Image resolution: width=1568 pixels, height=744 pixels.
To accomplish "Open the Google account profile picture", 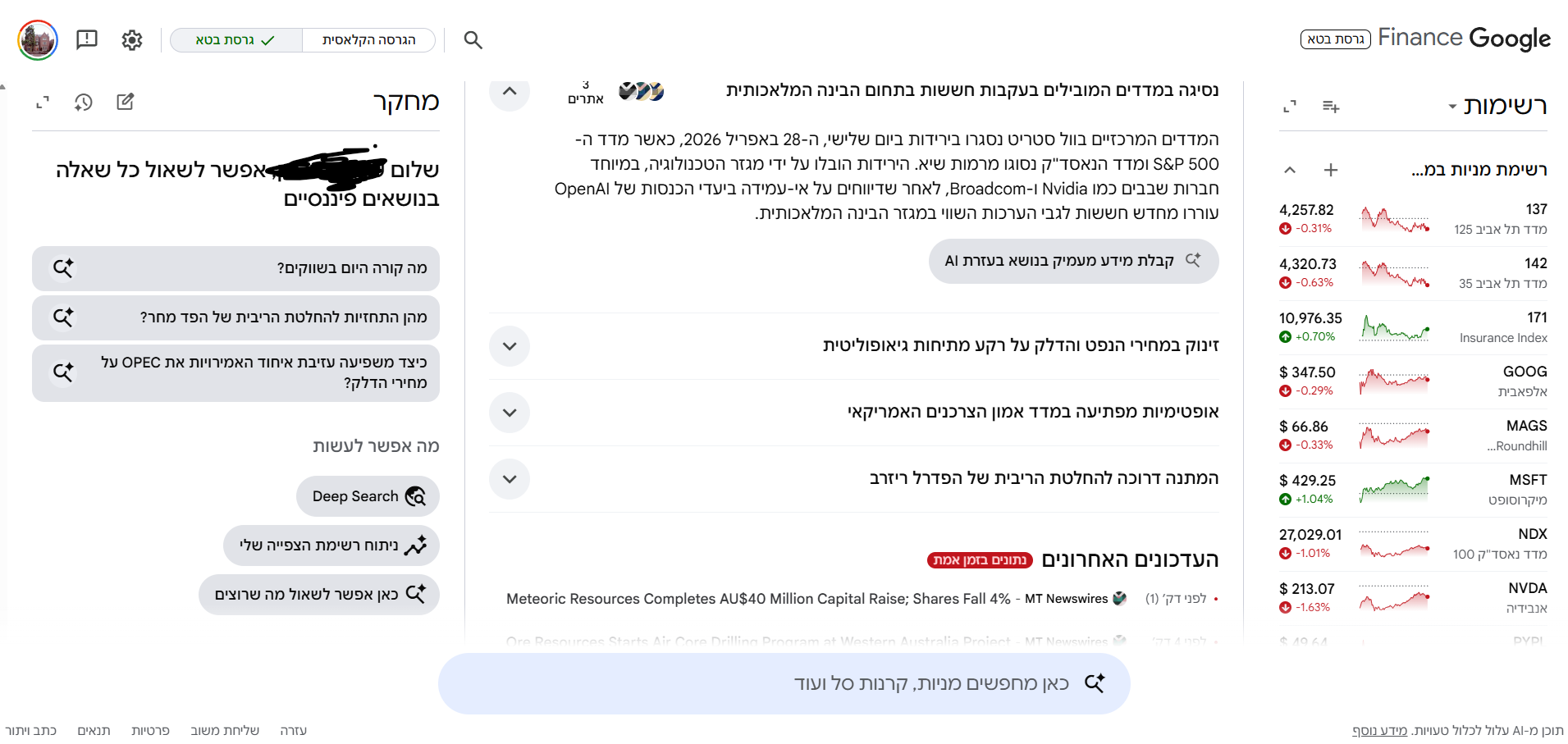I will (x=38, y=40).
